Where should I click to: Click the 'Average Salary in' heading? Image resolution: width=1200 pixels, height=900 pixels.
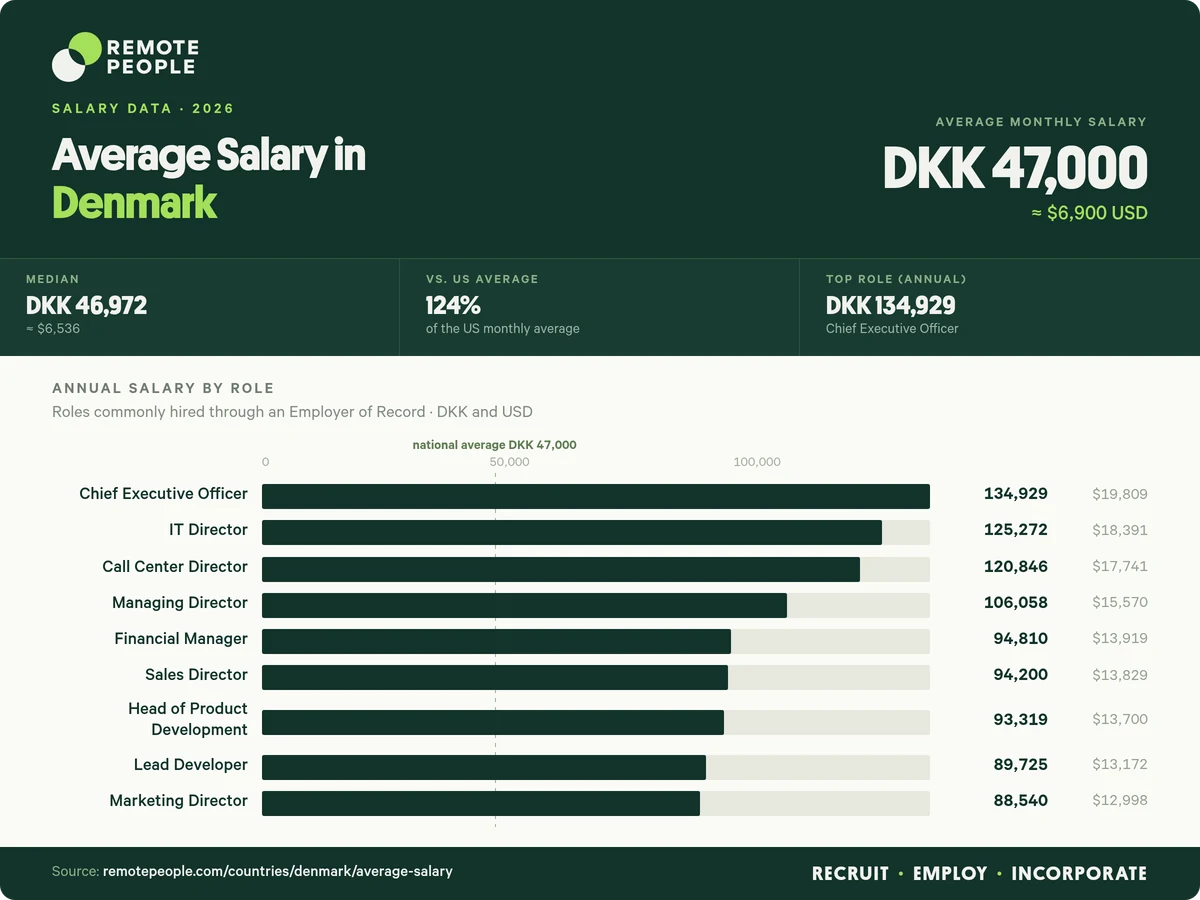coord(209,156)
